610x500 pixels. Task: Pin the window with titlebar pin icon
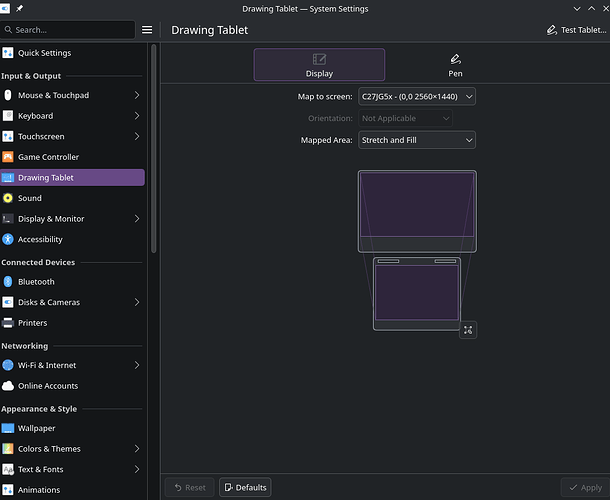[x=19, y=9]
